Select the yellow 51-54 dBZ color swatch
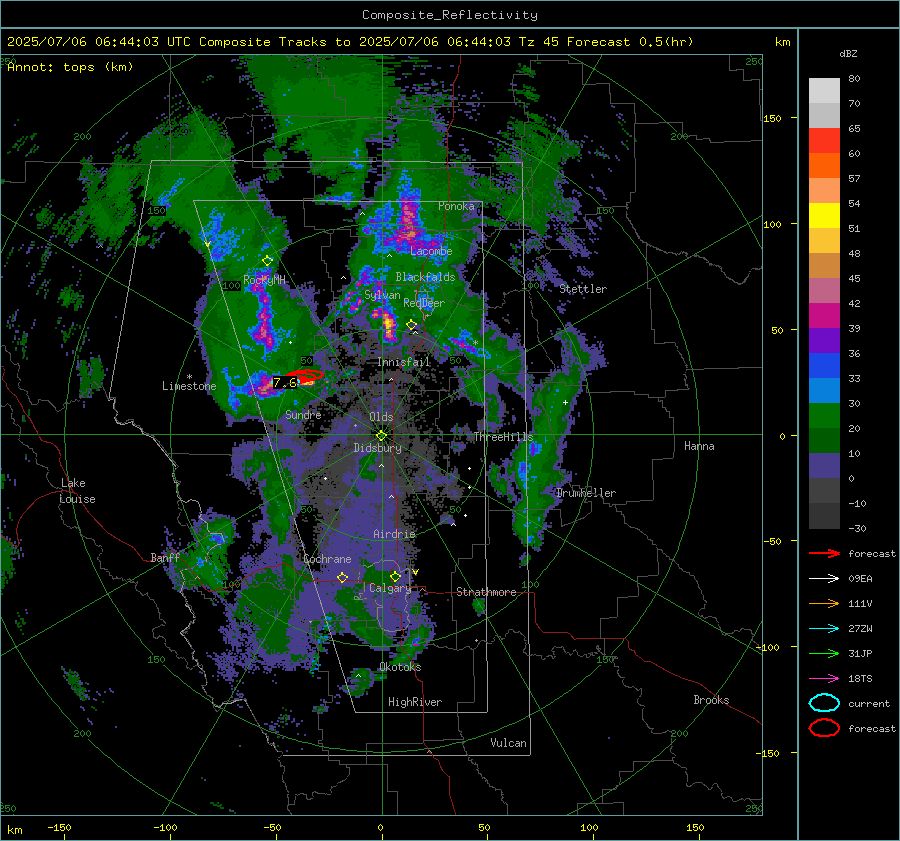Screen dimensions: 900x841 (x=824, y=216)
